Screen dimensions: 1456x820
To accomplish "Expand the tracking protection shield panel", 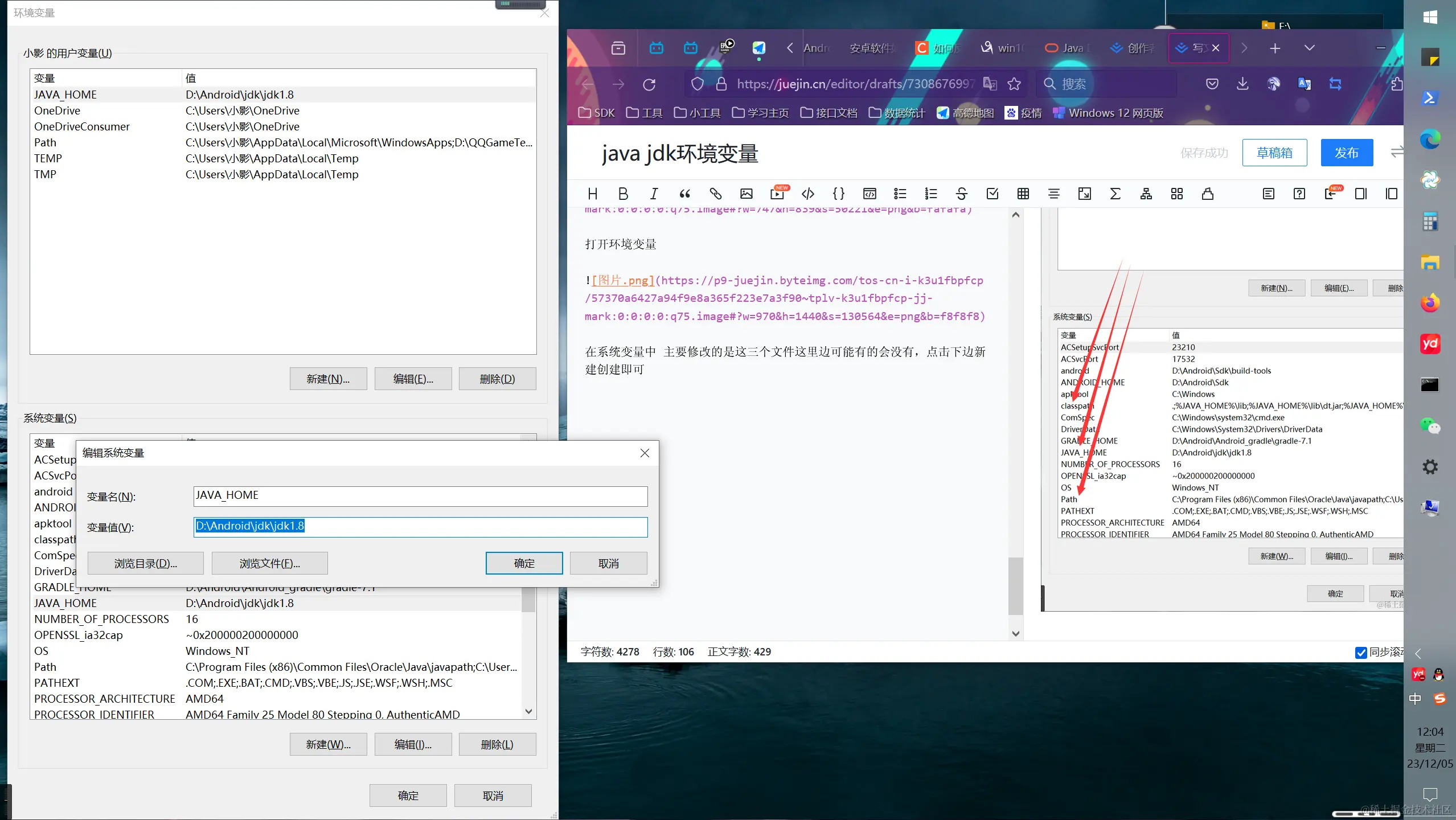I will (696, 84).
